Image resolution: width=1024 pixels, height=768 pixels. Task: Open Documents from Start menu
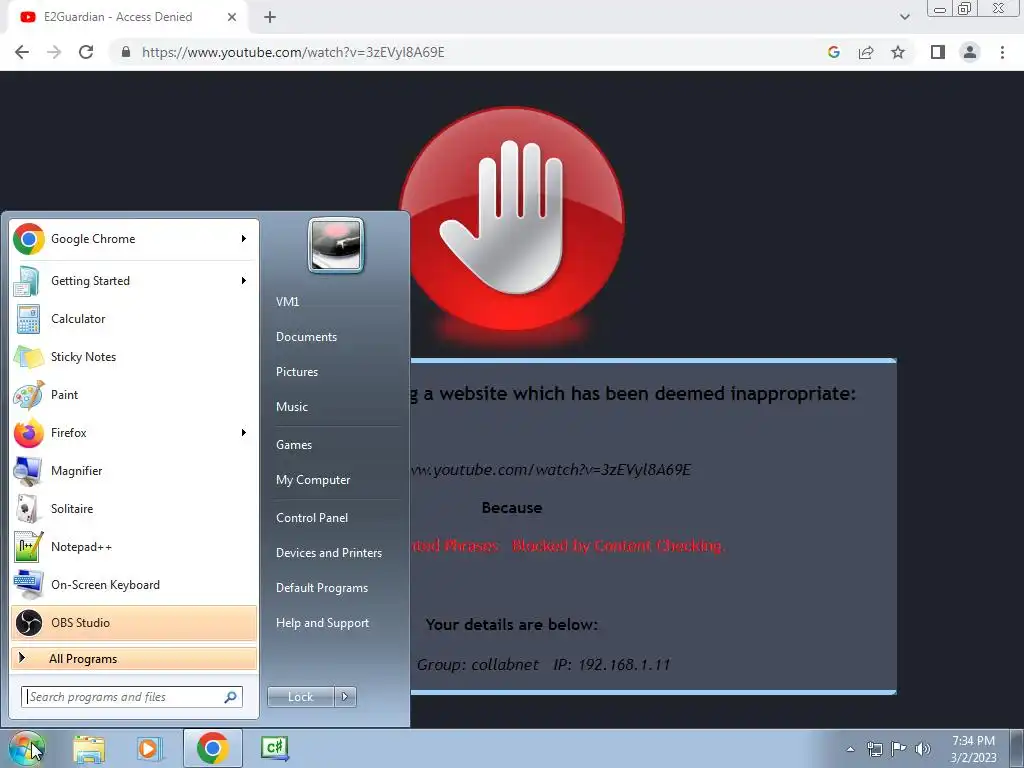point(306,337)
